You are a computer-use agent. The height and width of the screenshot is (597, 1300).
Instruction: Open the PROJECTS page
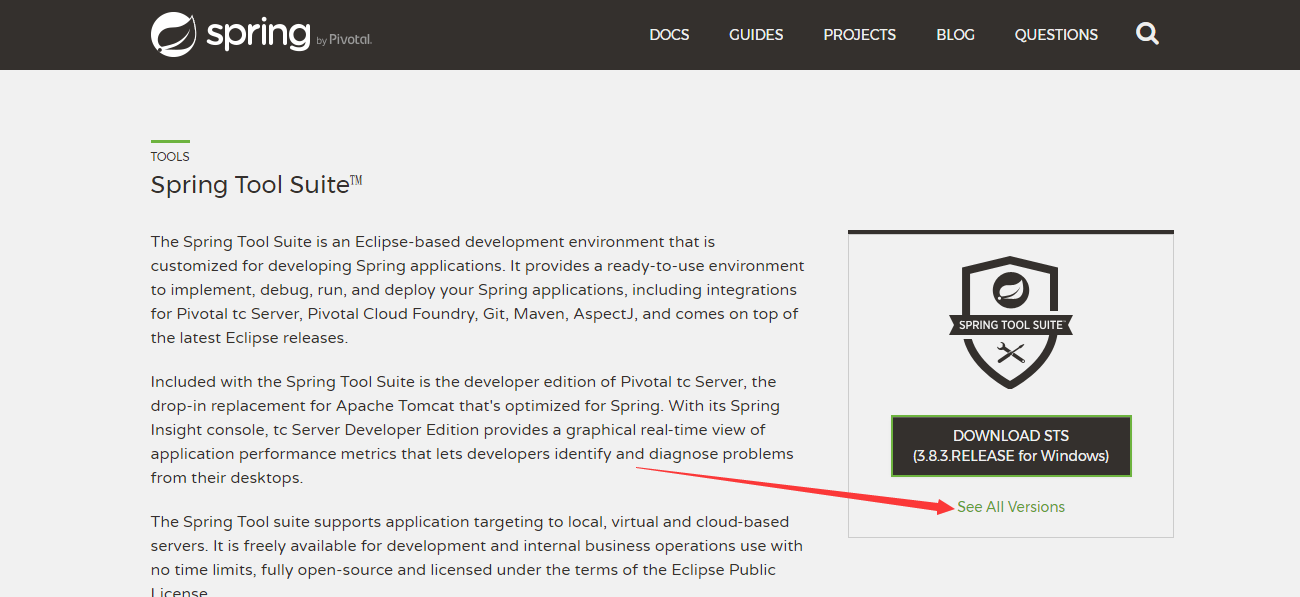click(x=860, y=35)
